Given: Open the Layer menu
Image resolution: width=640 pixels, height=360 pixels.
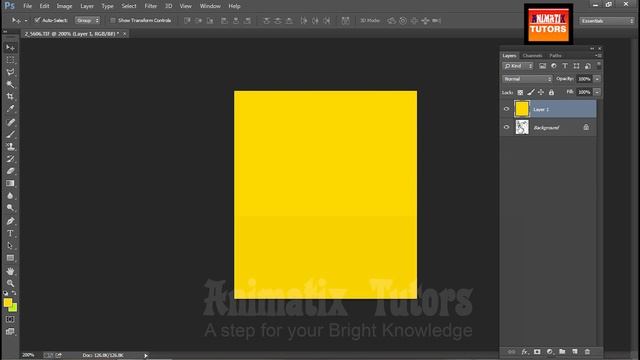Looking at the screenshot, I should tap(87, 6).
